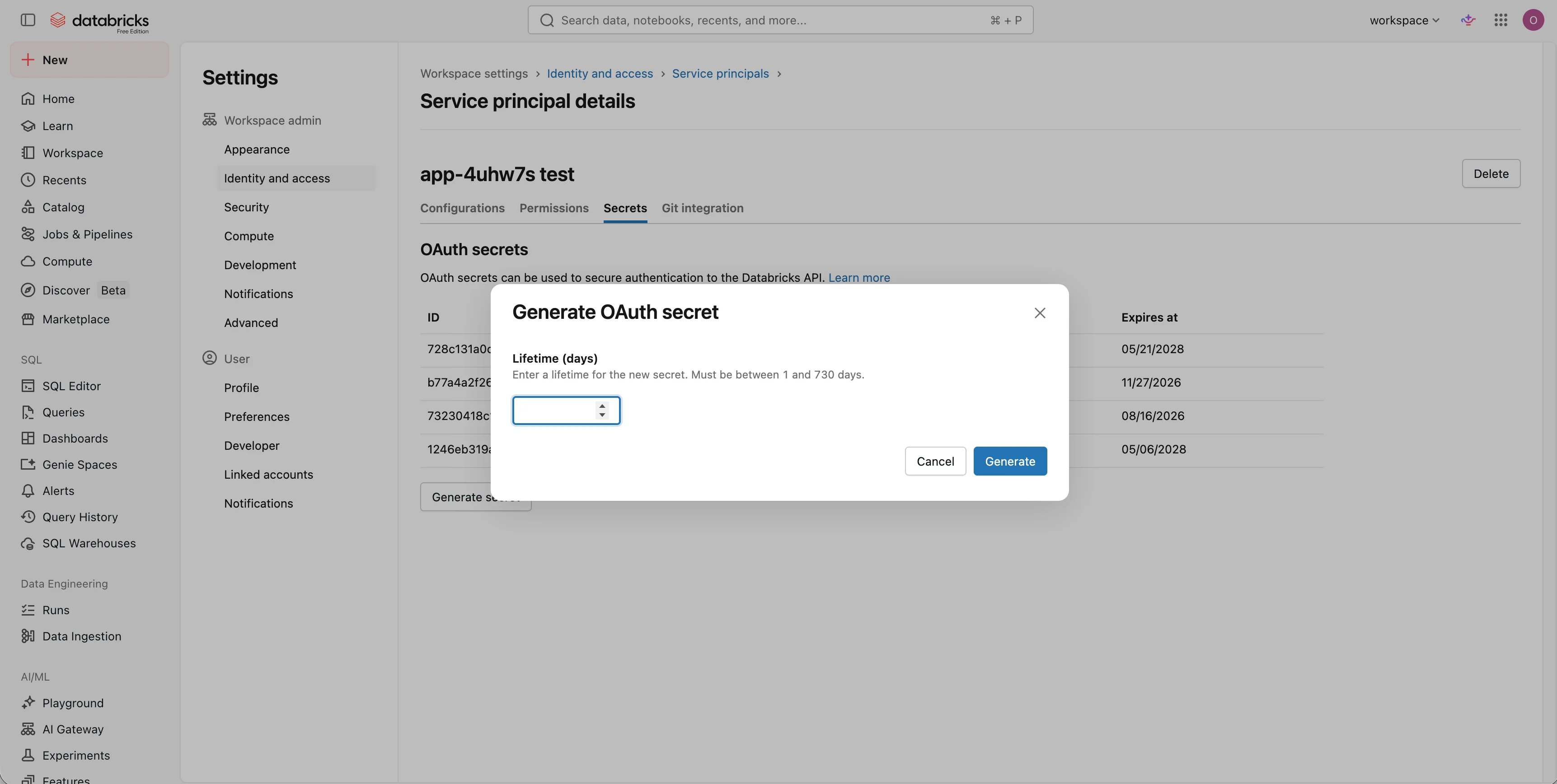Image resolution: width=1557 pixels, height=784 pixels.
Task: Go to Home in the sidebar
Action: click(89, 98)
